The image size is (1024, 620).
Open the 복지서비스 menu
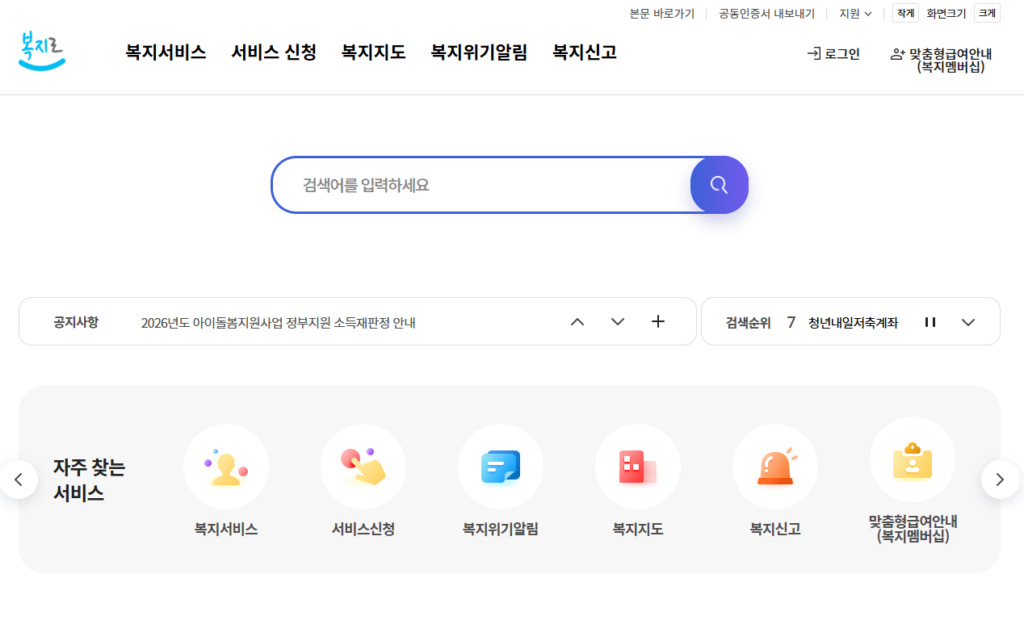click(165, 52)
